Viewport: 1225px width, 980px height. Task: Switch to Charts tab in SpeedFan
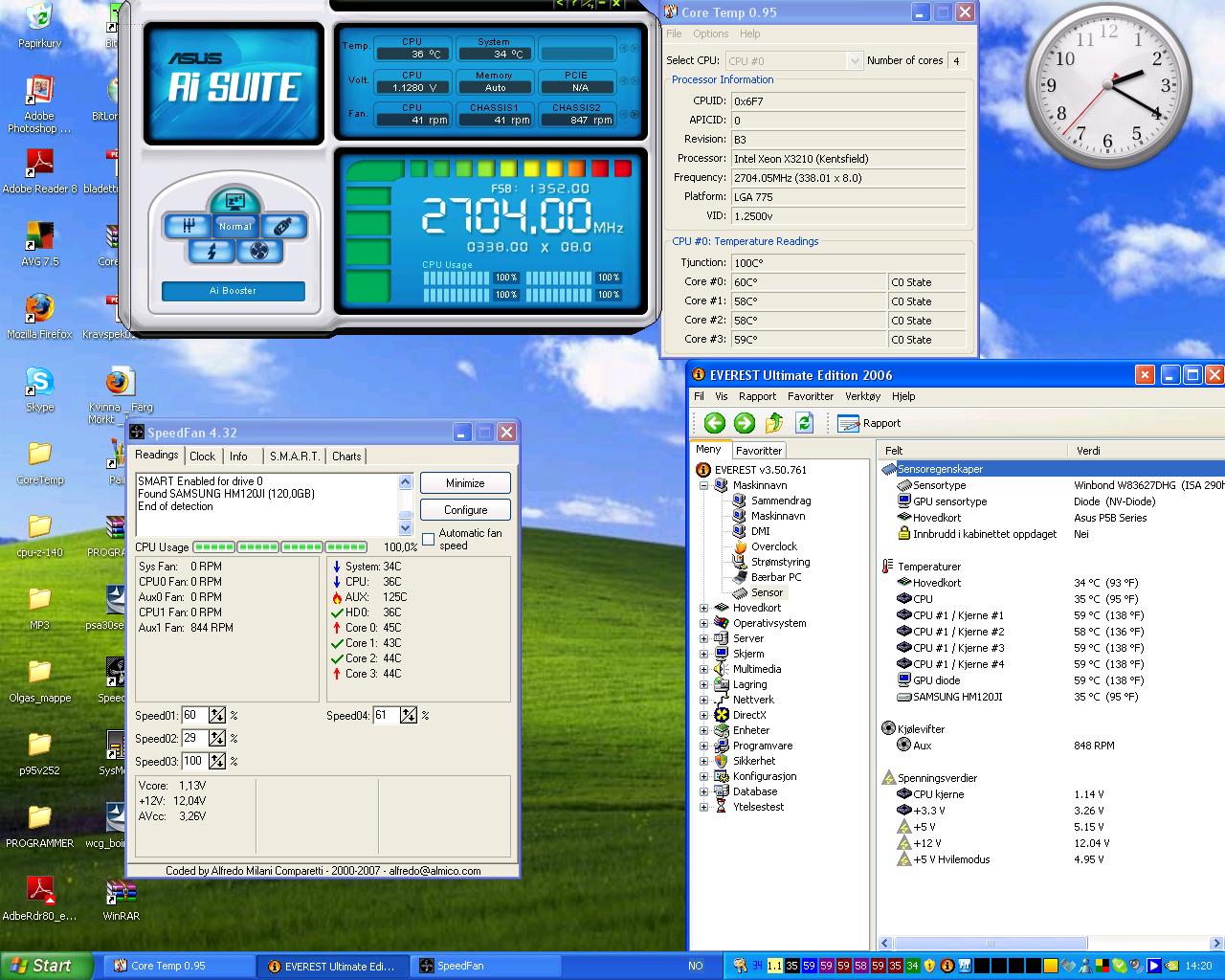346,457
